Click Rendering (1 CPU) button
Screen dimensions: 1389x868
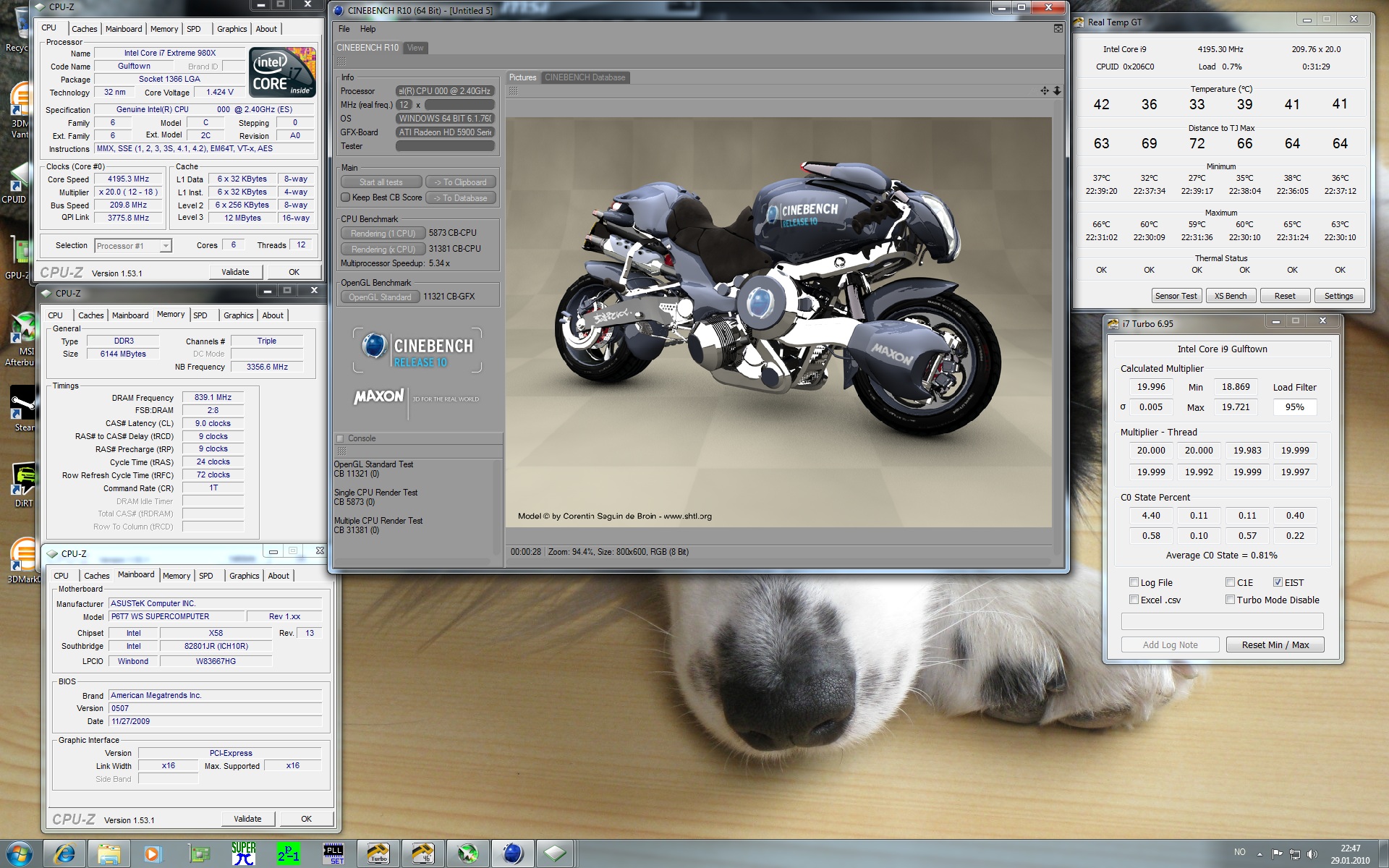click(383, 234)
